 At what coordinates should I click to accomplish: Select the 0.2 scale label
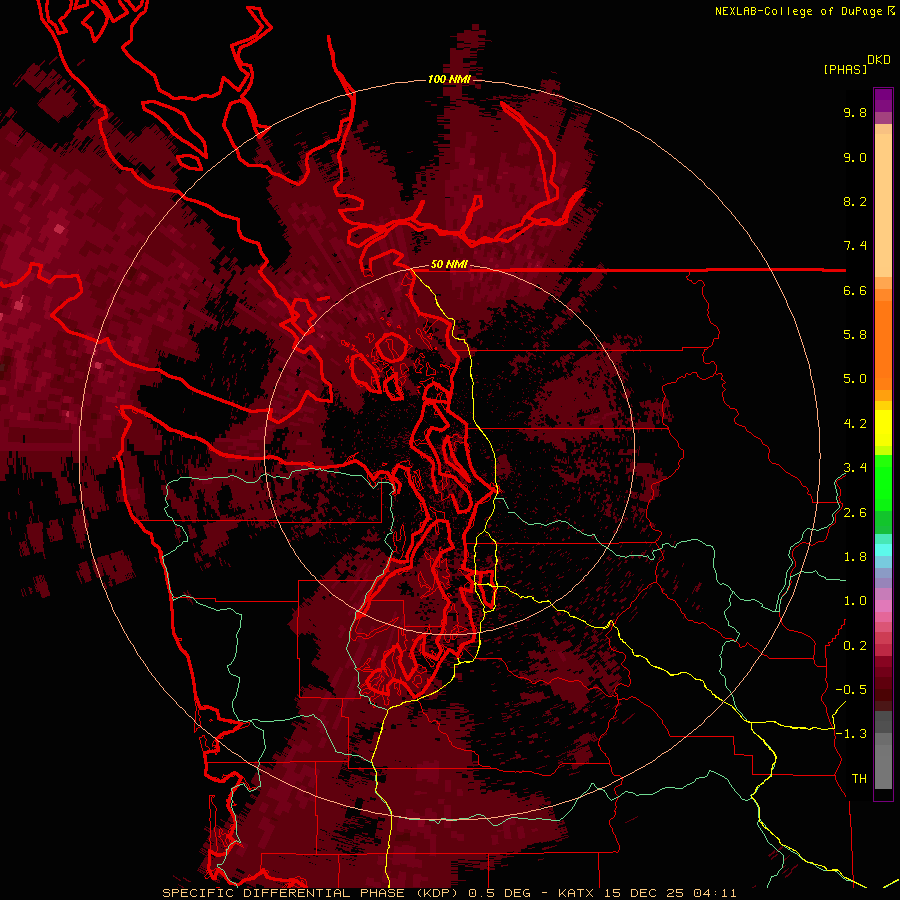(x=855, y=646)
